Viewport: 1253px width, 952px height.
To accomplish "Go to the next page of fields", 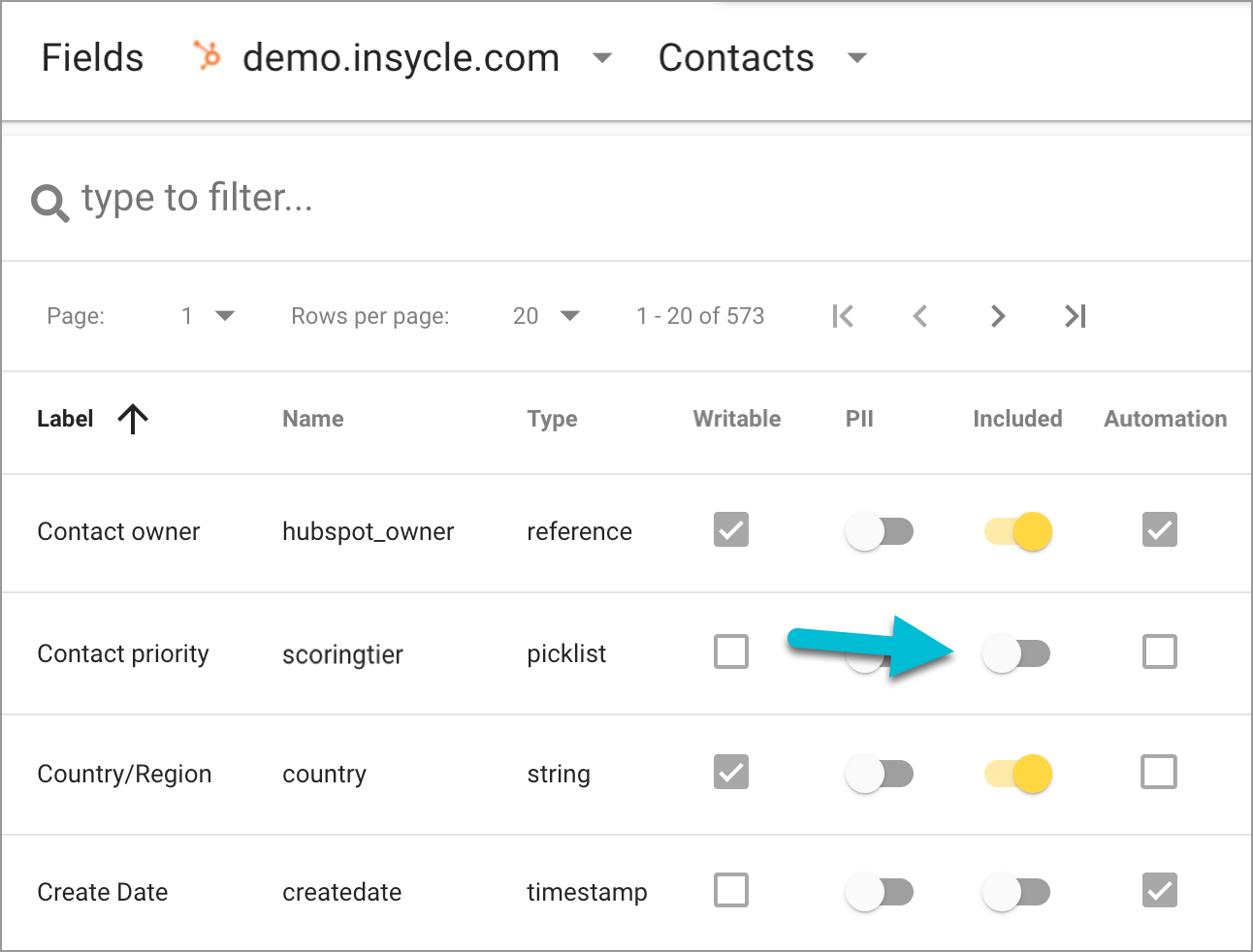I will (998, 316).
